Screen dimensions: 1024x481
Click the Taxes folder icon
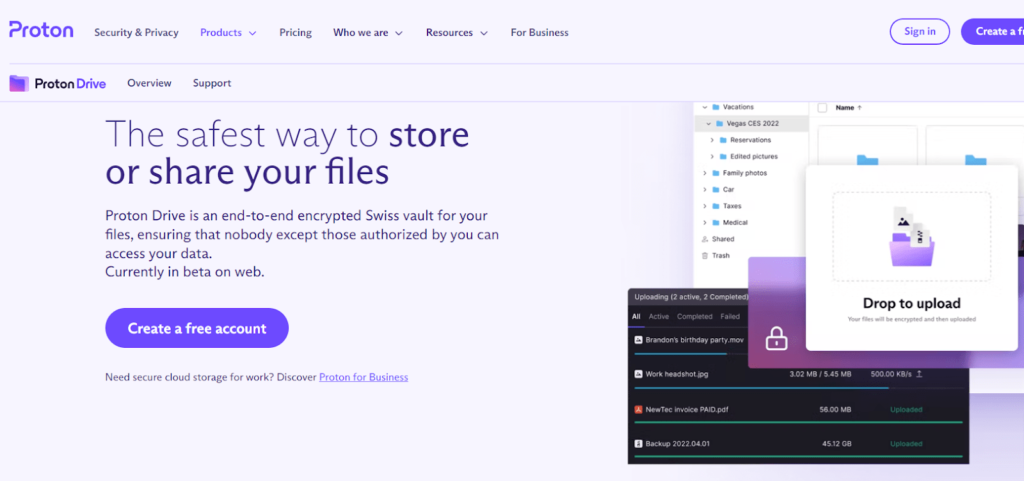(x=716, y=206)
